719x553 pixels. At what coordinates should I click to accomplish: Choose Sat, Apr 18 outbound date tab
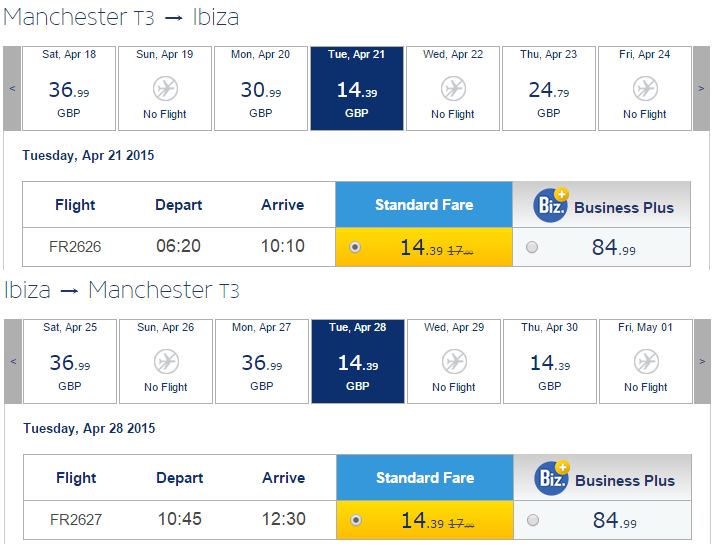tap(69, 88)
